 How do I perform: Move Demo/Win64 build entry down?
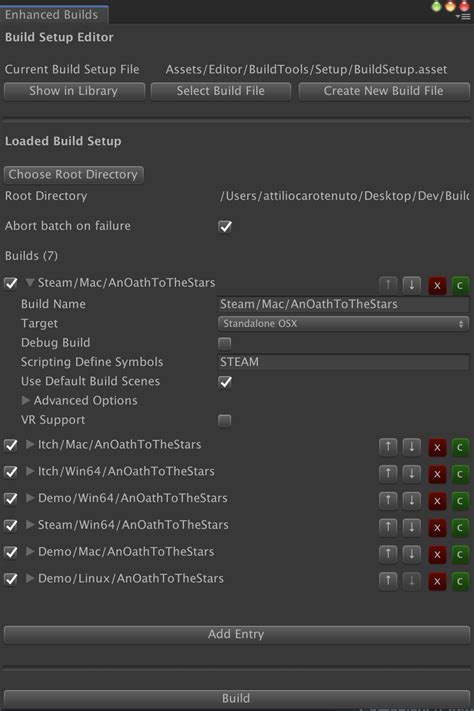(411, 501)
